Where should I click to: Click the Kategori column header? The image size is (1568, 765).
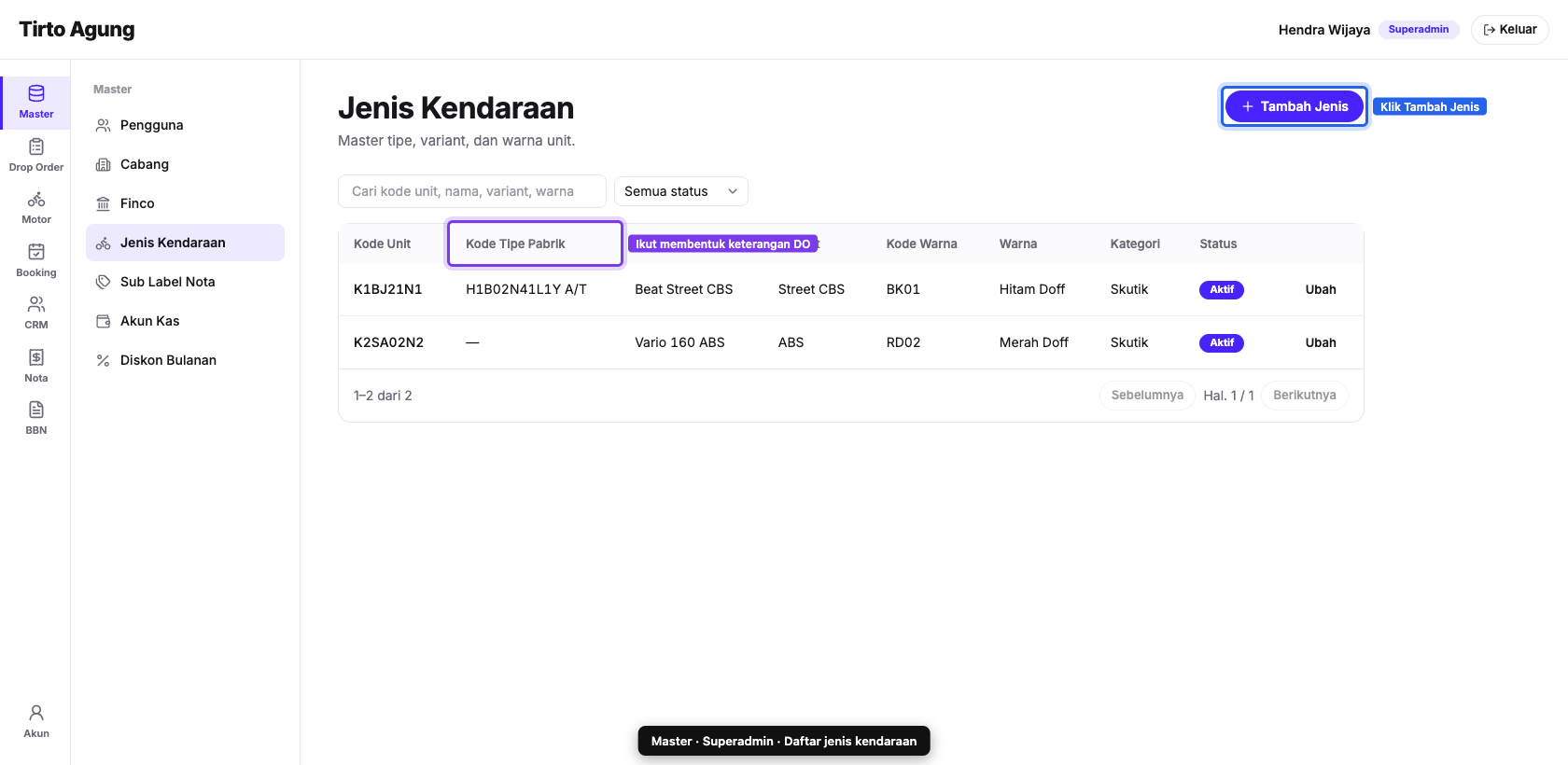point(1135,243)
